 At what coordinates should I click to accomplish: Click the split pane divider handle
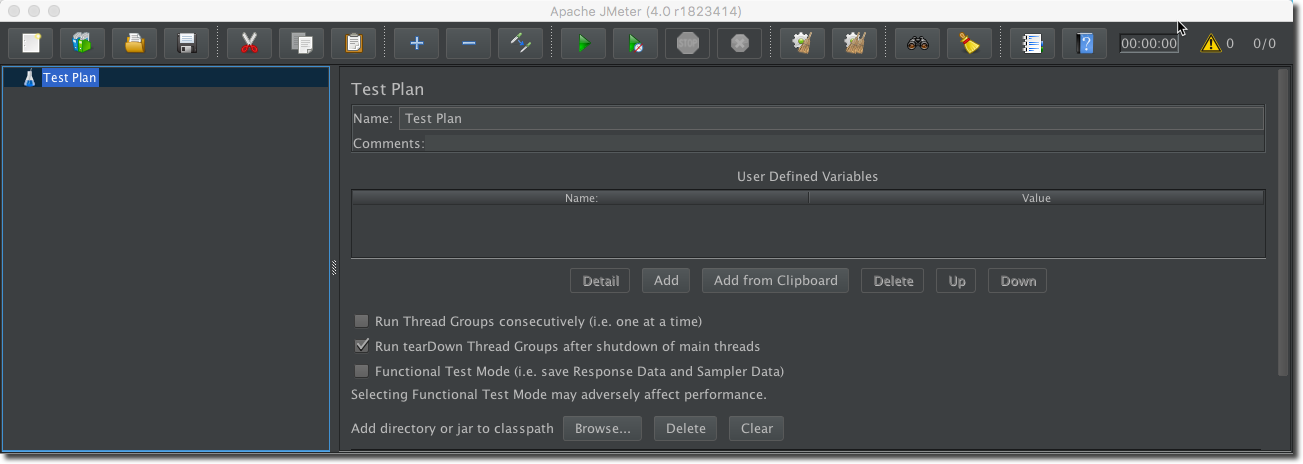334,267
